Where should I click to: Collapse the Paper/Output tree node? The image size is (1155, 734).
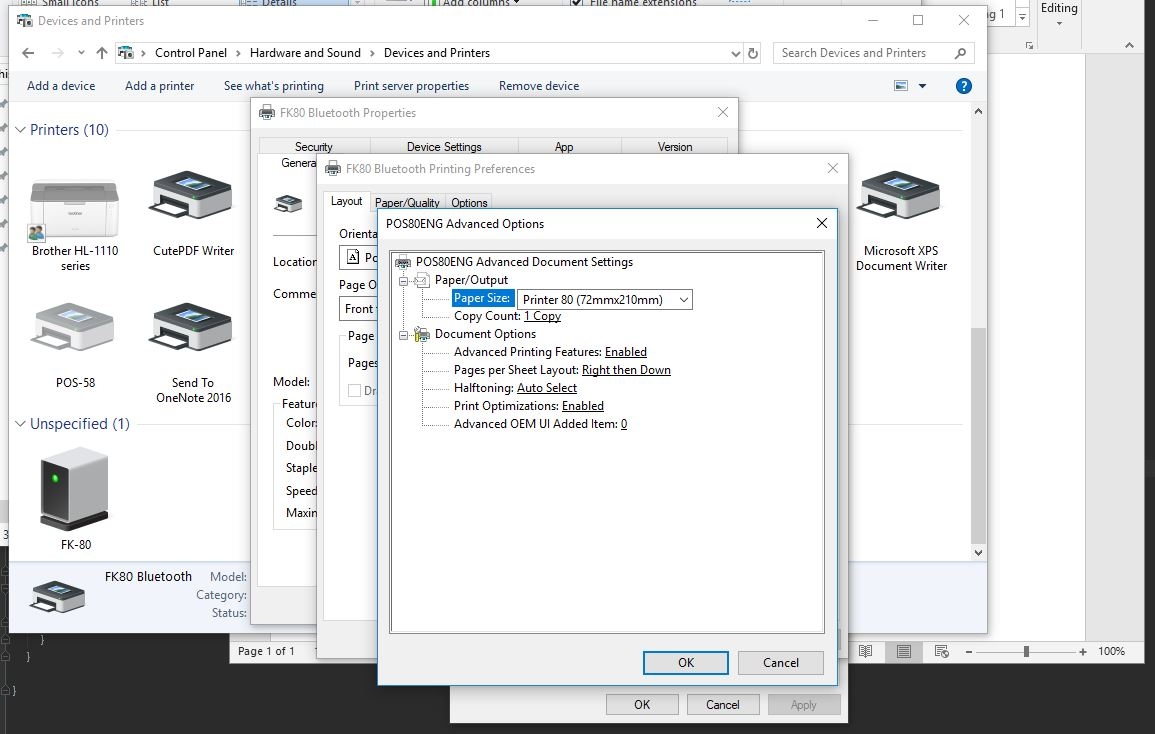pyautogui.click(x=404, y=281)
